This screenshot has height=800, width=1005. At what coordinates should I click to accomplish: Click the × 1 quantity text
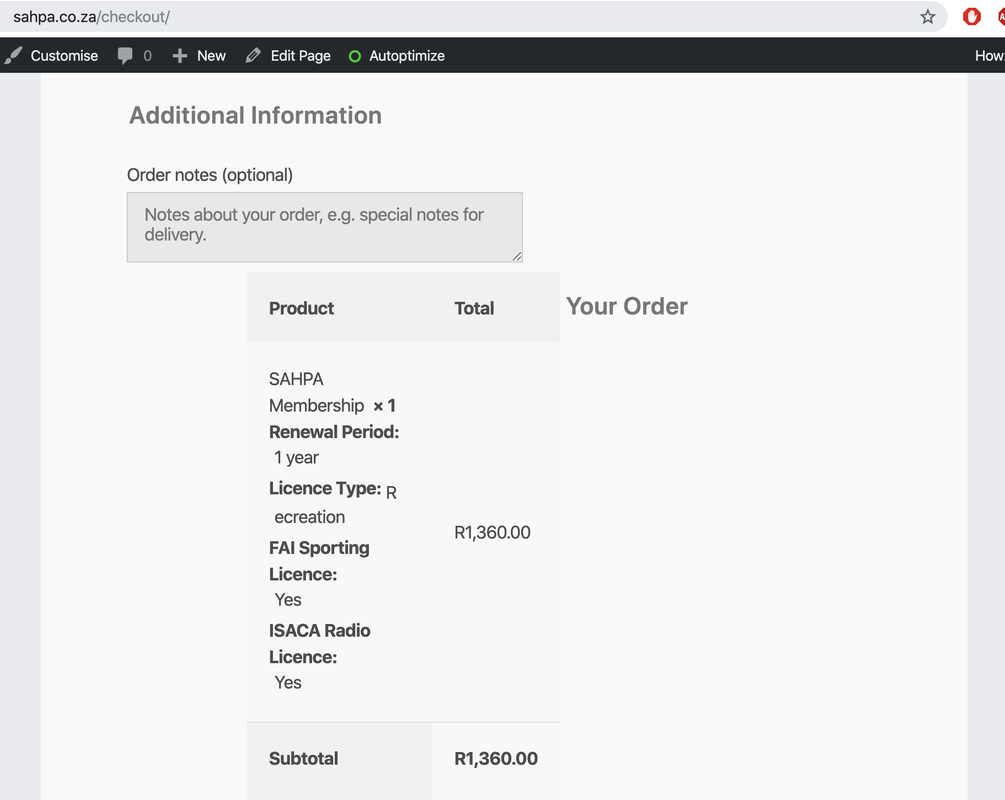coord(384,406)
